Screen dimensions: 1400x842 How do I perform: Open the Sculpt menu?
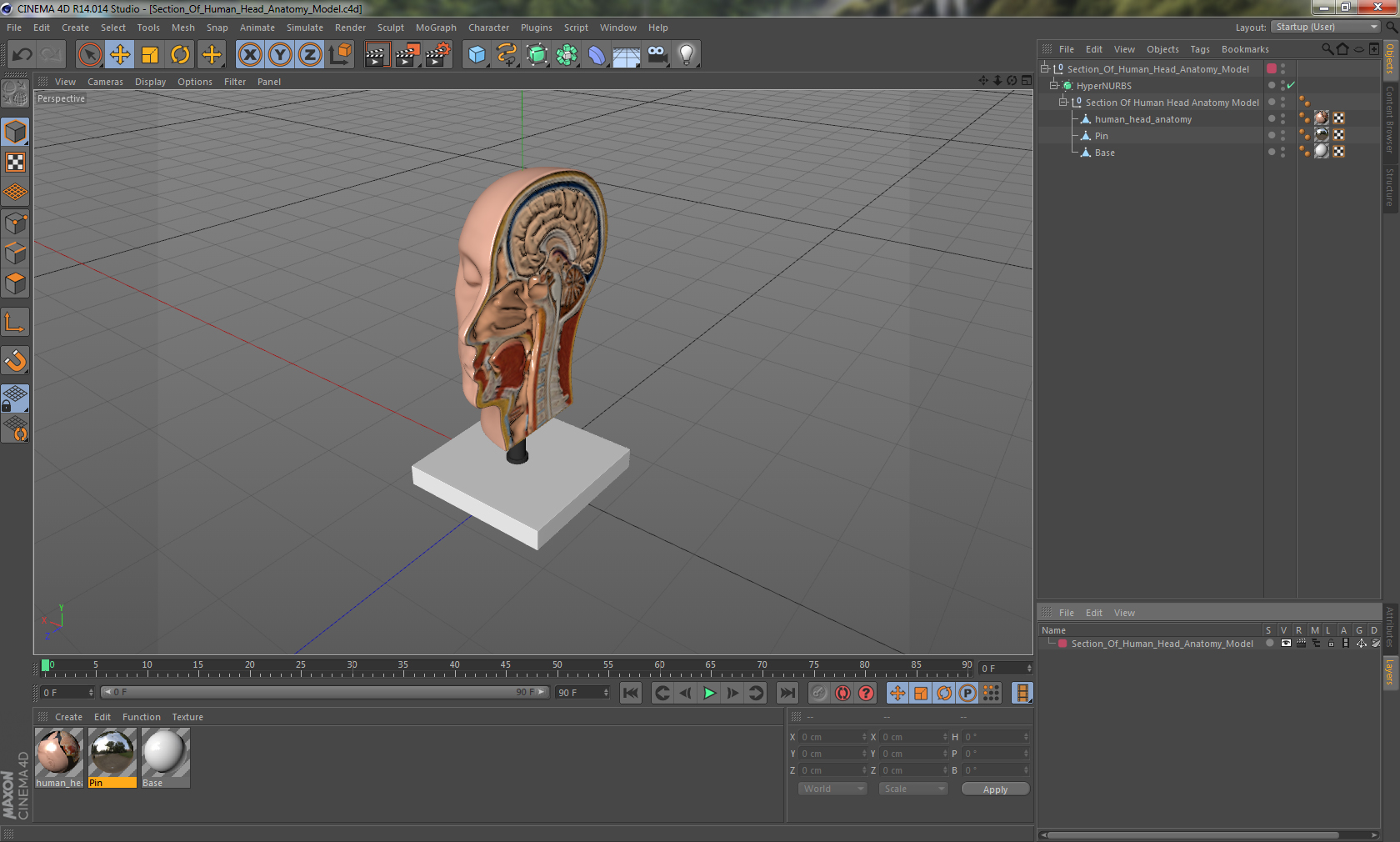click(x=390, y=28)
